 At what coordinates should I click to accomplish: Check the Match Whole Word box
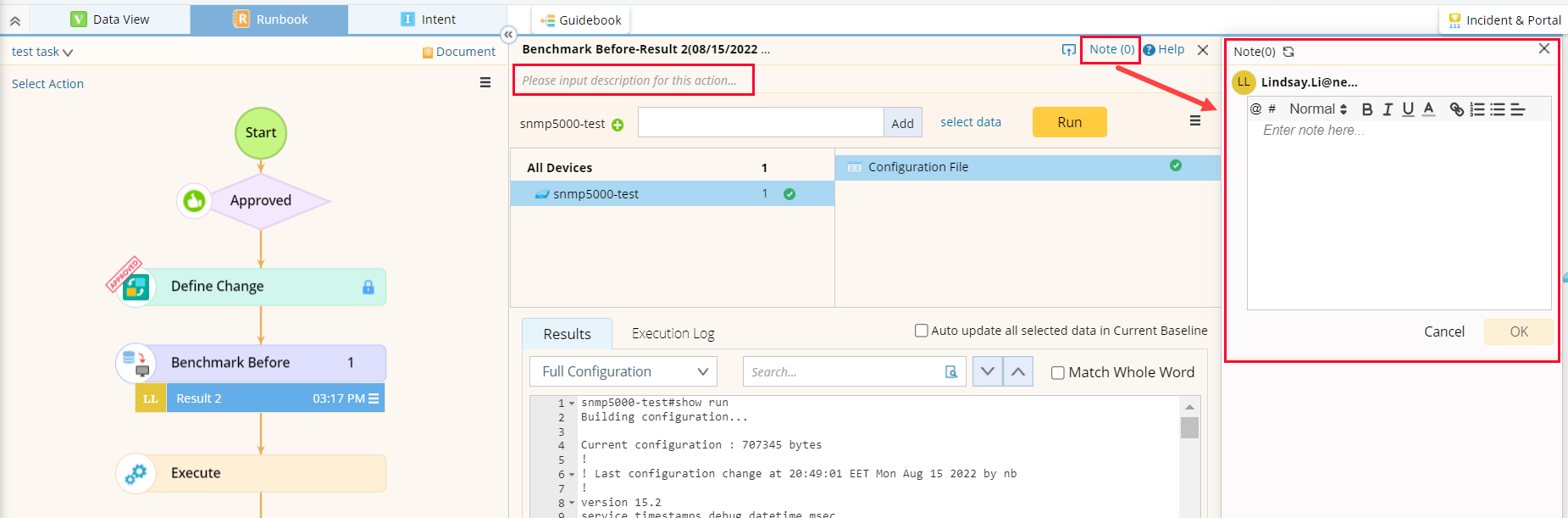click(1058, 373)
